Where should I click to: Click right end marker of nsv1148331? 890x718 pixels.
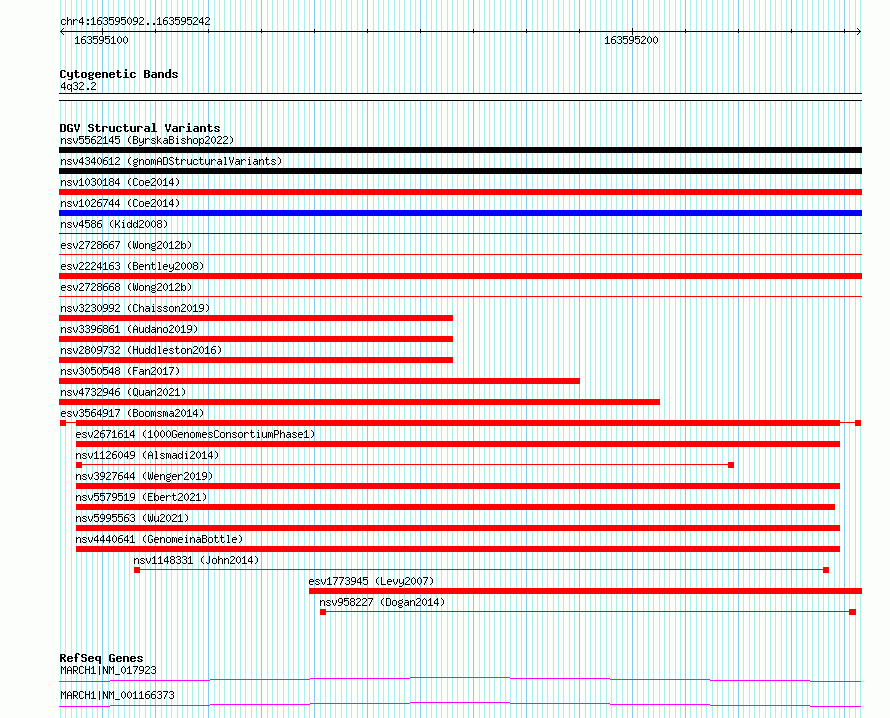click(x=826, y=570)
